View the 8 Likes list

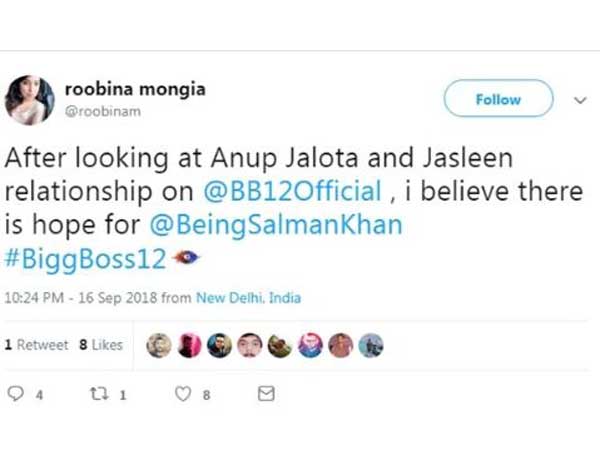(100, 344)
